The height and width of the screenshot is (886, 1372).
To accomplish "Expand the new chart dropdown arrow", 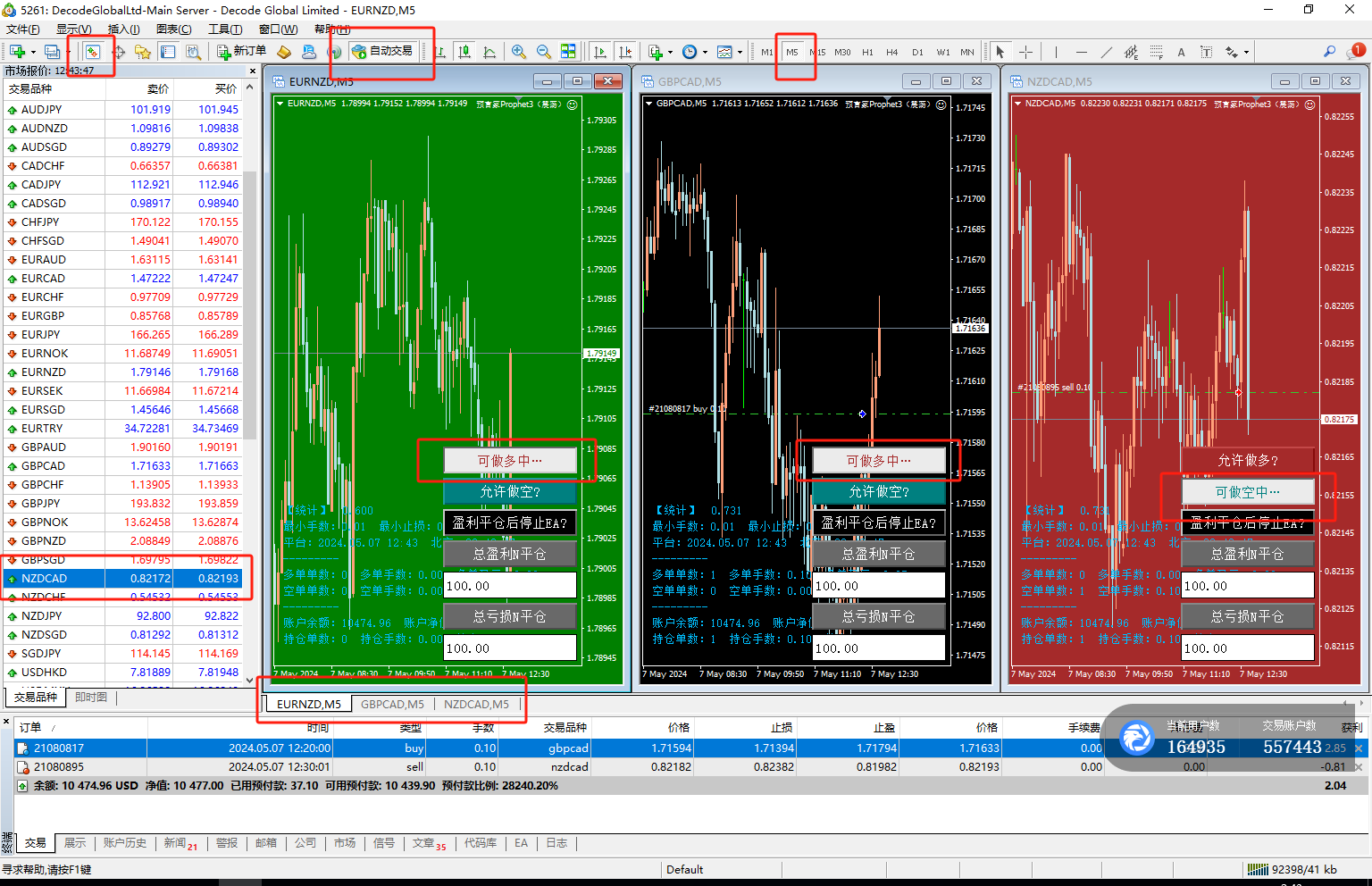I will click(x=32, y=52).
